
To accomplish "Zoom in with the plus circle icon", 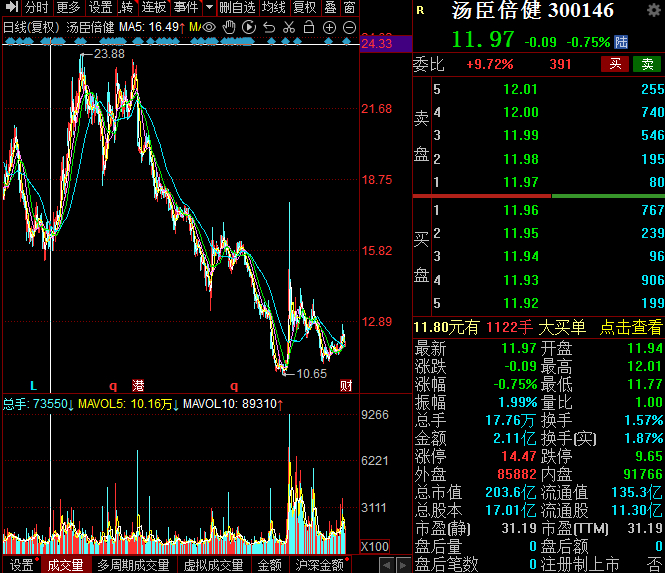I will click(x=329, y=28).
